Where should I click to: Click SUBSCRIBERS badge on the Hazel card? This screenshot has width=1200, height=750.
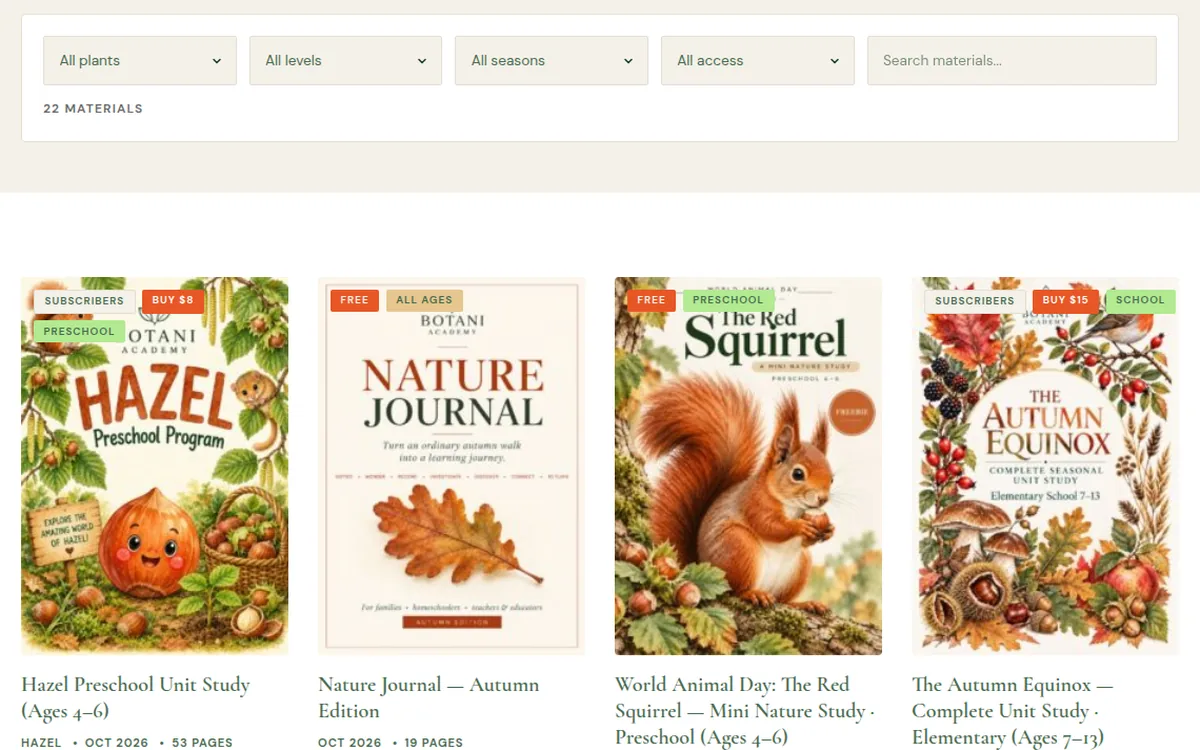[x=84, y=300]
